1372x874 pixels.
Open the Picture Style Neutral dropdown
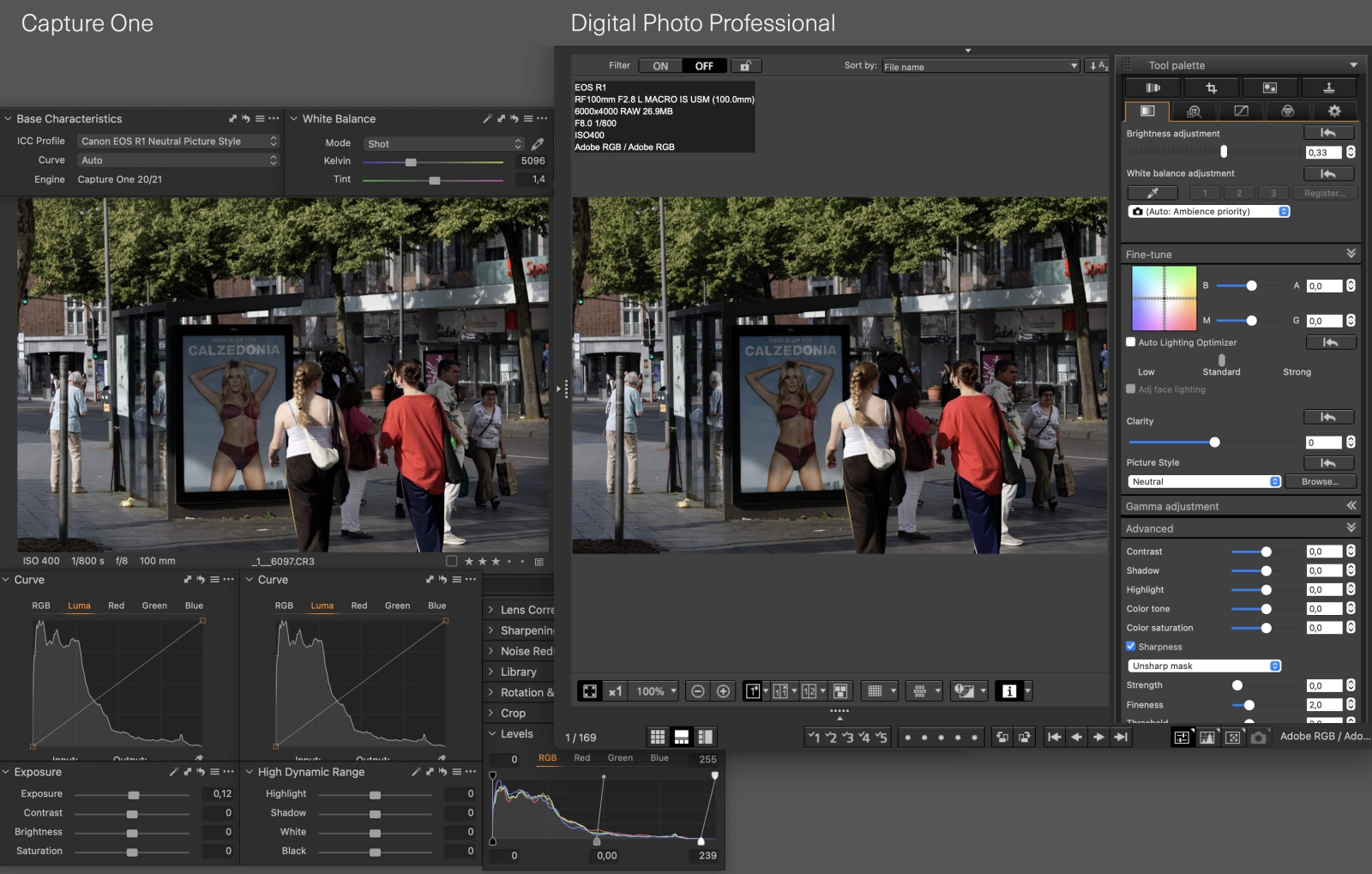[x=1204, y=481]
